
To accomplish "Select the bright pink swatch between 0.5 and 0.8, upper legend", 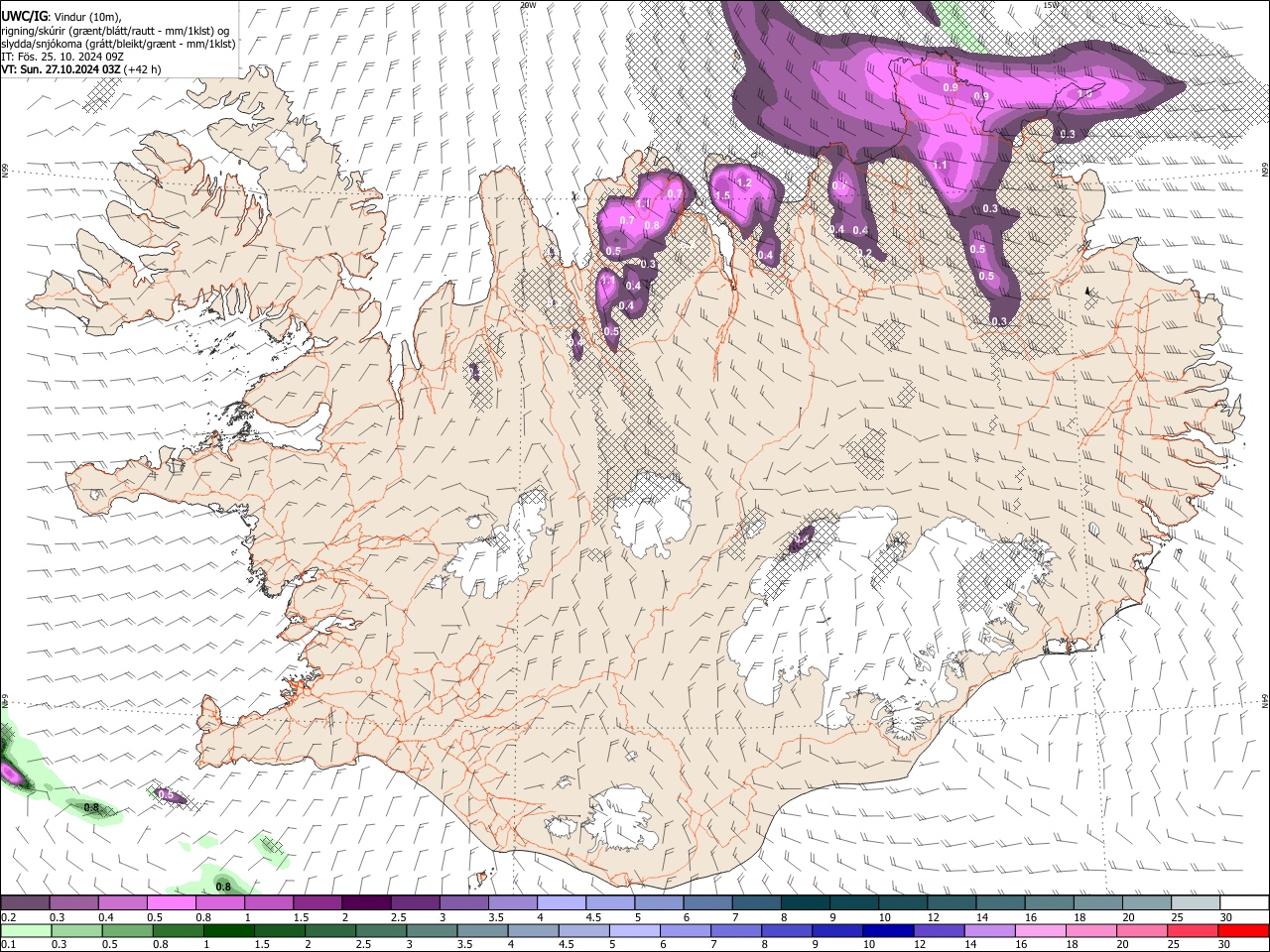I will pos(171,903).
